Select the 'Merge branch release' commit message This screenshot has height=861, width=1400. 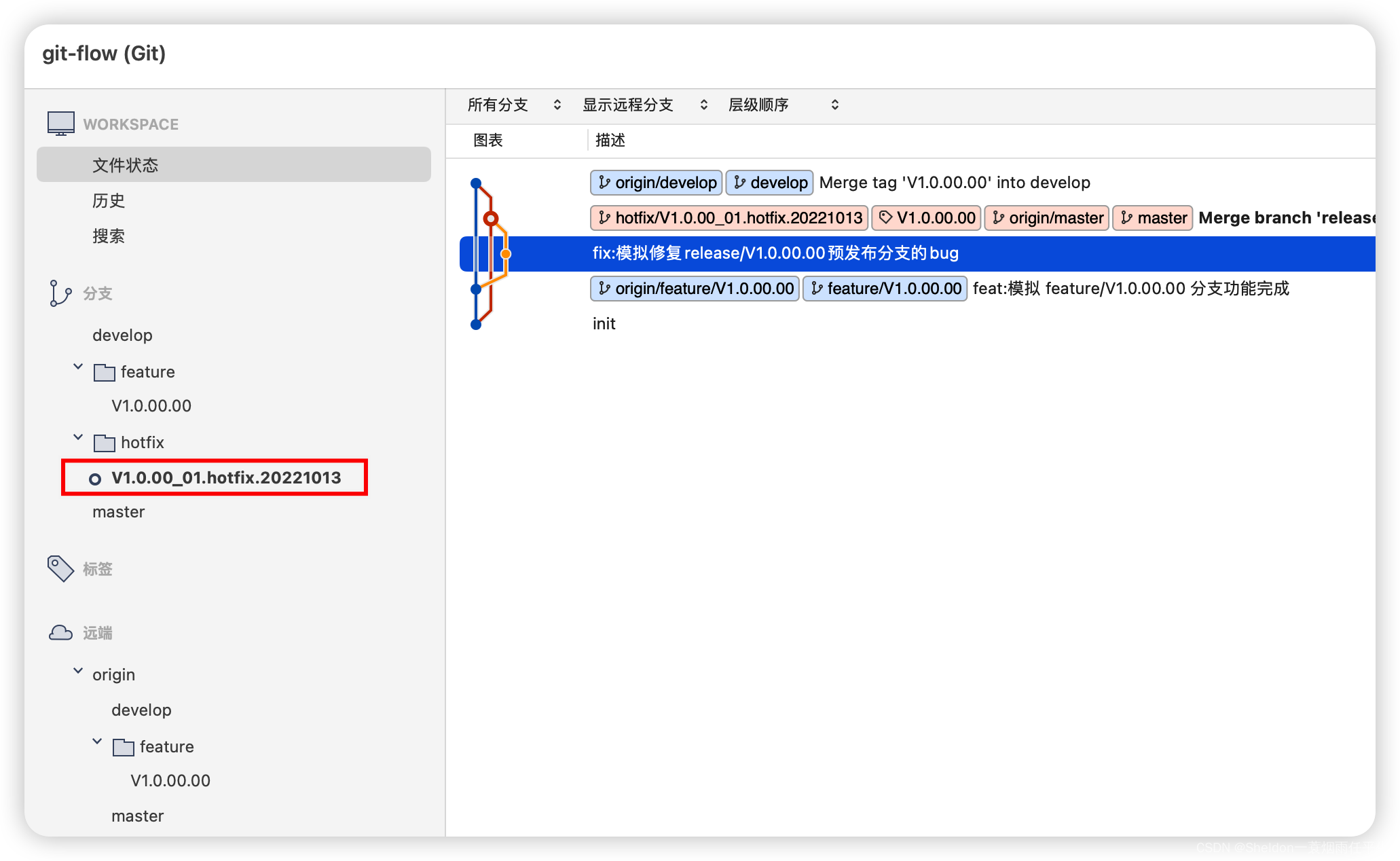point(1286,218)
